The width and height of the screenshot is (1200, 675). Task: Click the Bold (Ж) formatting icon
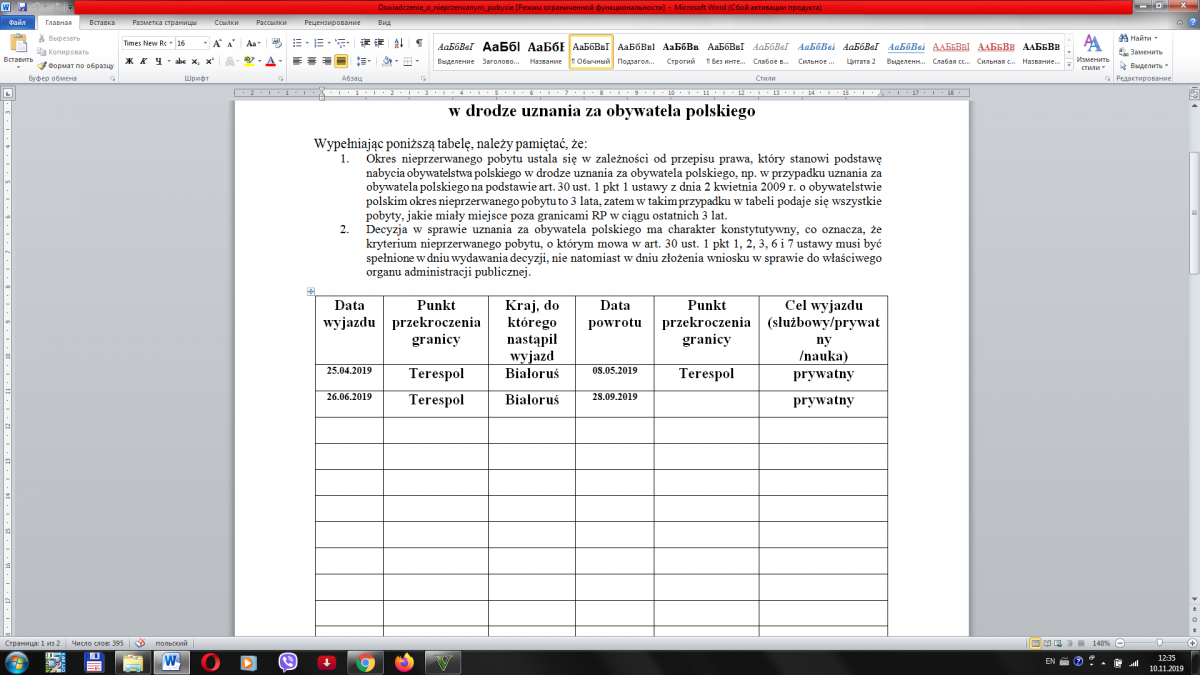[129, 61]
